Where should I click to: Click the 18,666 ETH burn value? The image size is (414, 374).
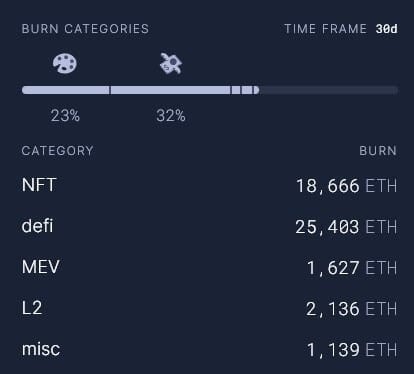coord(347,186)
